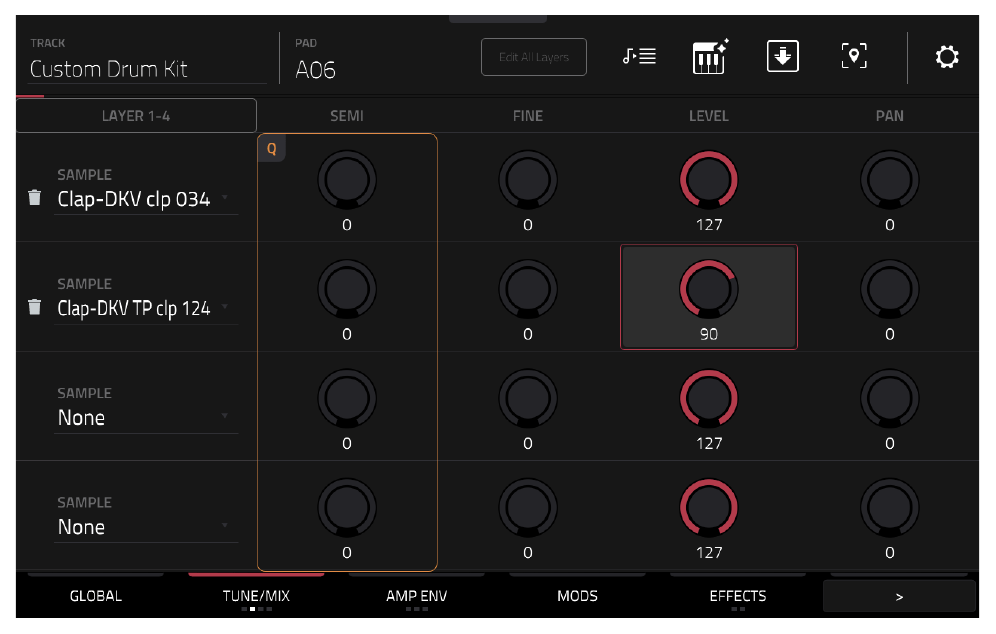Select the LEVEL knob for Clap-DKV TP clp 124
The width and height of the screenshot is (996, 634).
pyautogui.click(x=709, y=289)
